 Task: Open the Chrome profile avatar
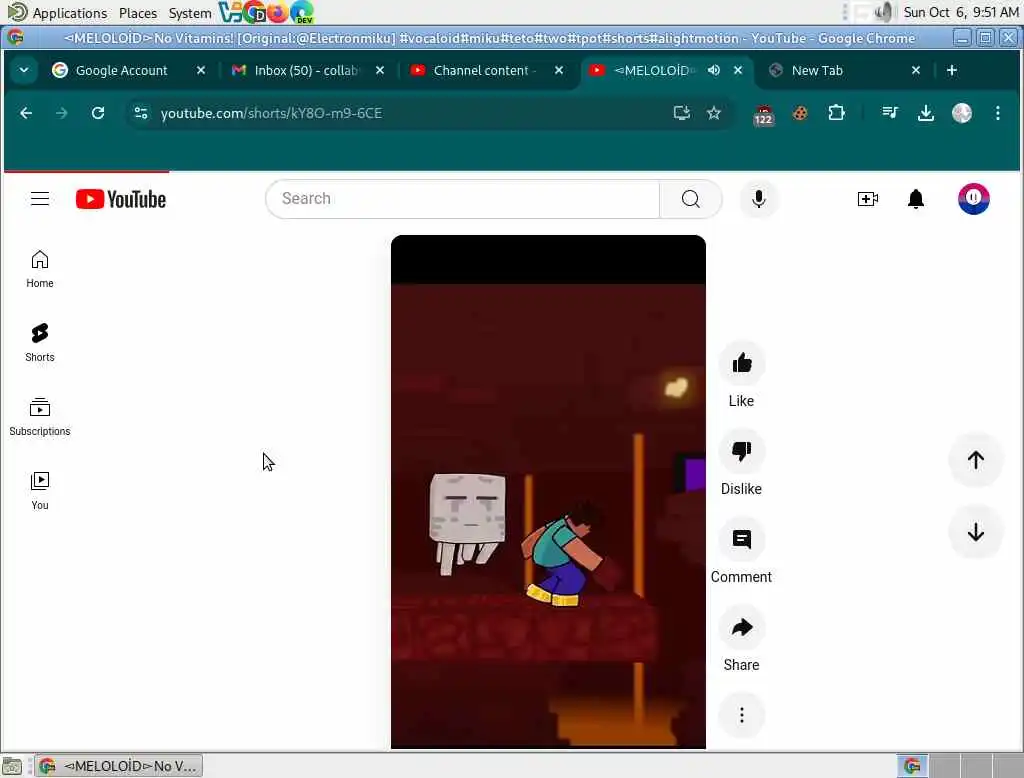tap(961, 113)
